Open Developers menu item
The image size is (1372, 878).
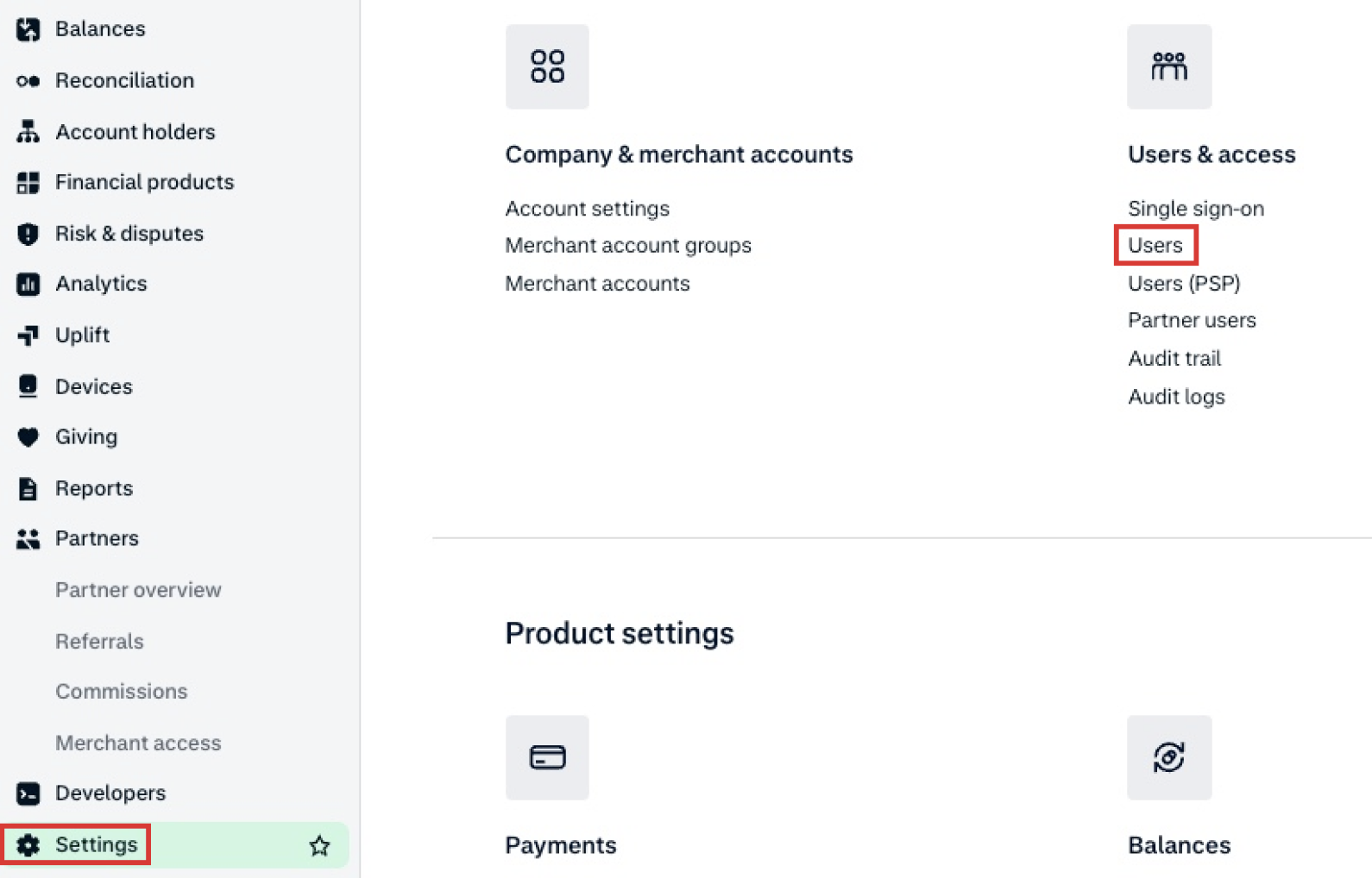[x=110, y=793]
